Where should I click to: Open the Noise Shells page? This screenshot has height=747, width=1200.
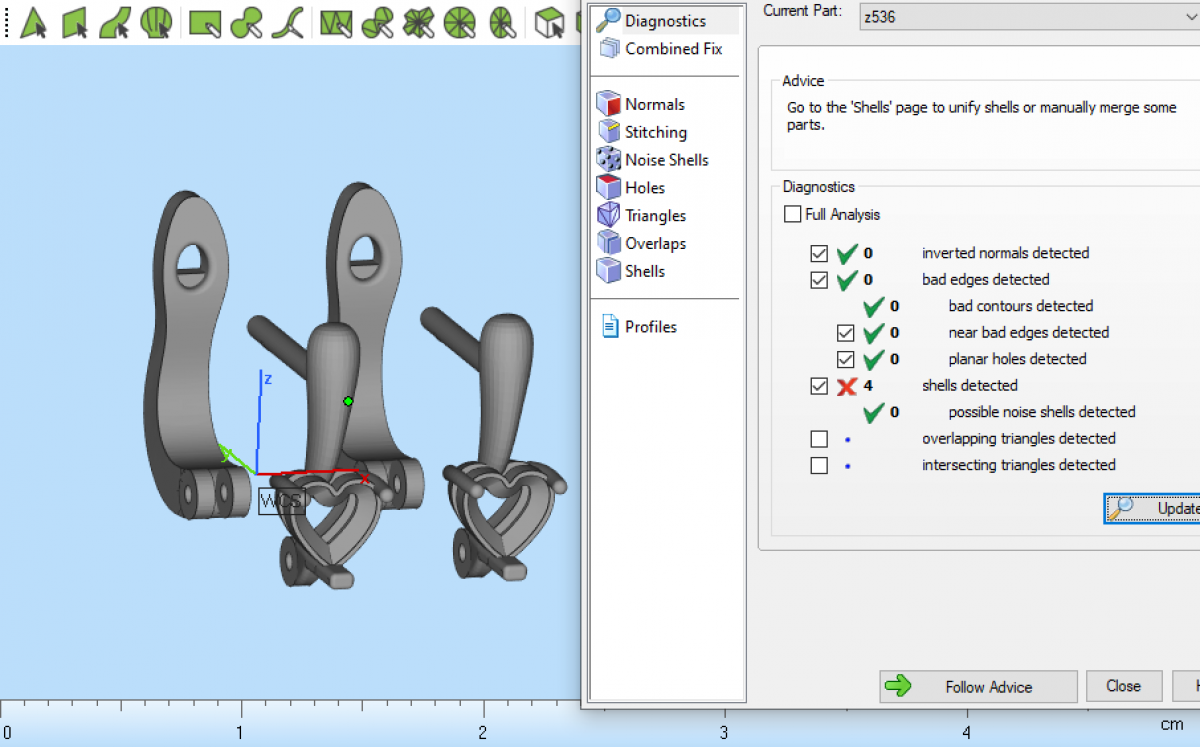point(666,160)
